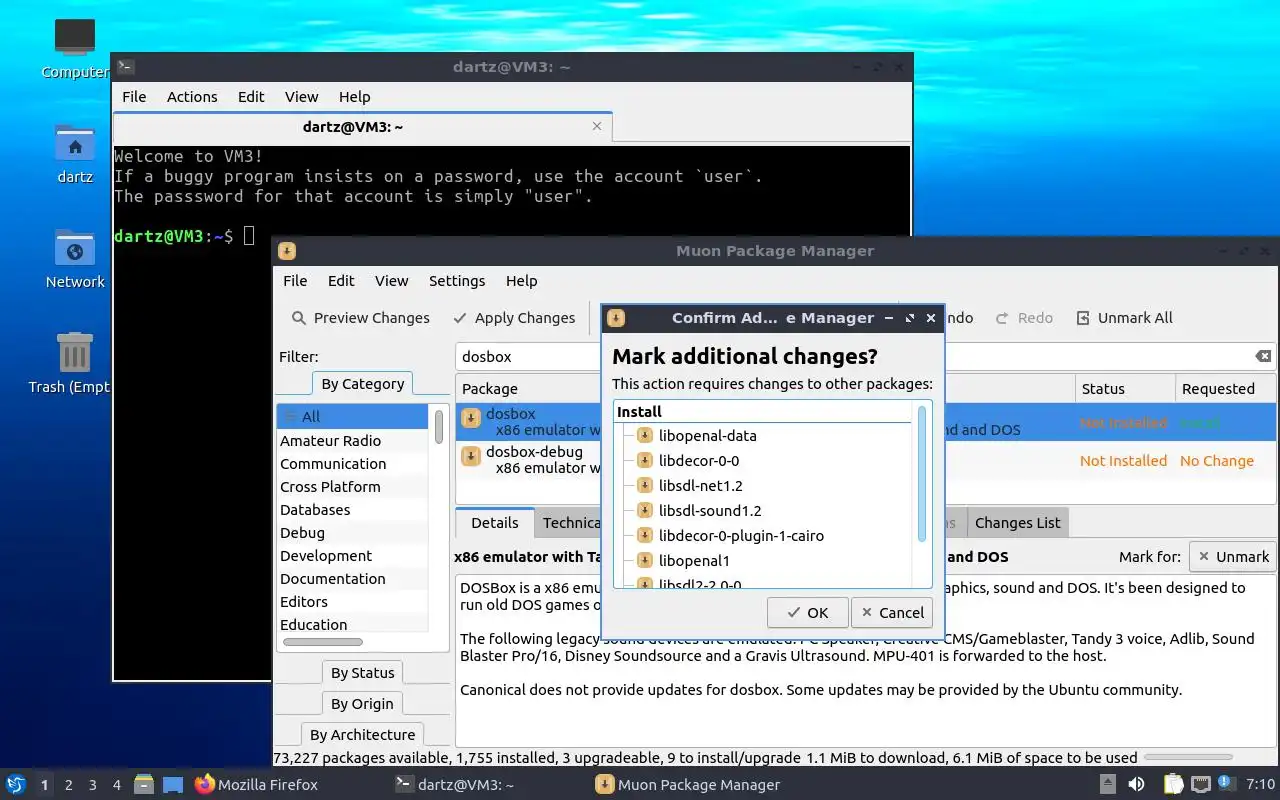Screen dimensions: 1280x800
Task: Click the dialog list vertical scrollbar
Action: click(x=922, y=474)
